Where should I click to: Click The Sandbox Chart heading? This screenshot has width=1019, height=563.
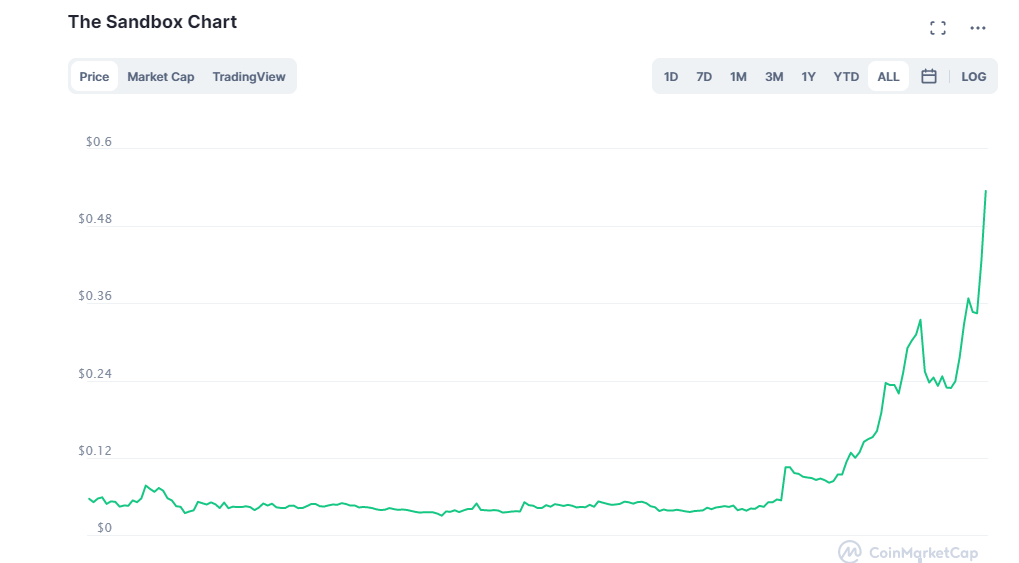(153, 21)
